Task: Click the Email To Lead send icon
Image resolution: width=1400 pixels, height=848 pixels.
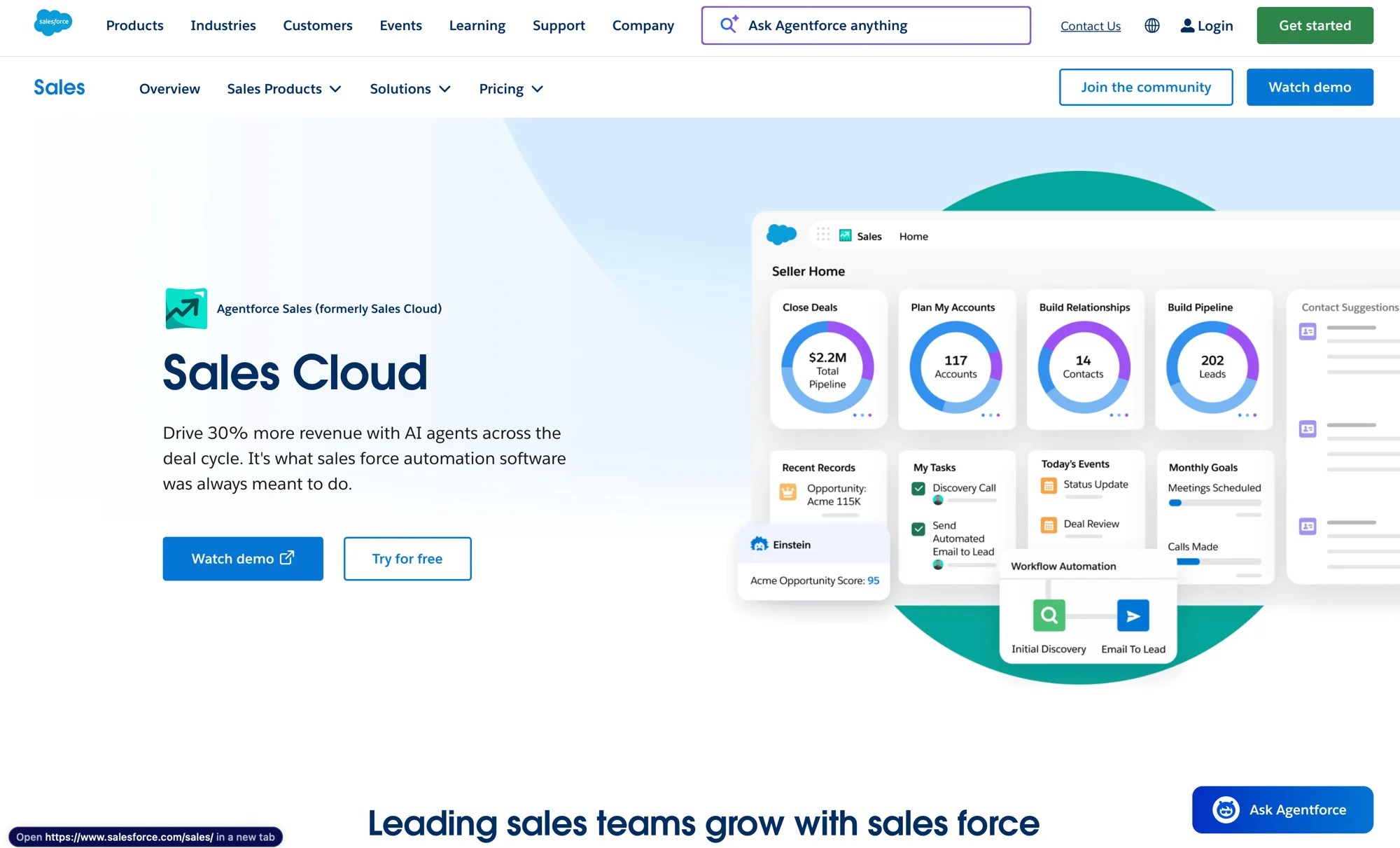Action: [1133, 616]
